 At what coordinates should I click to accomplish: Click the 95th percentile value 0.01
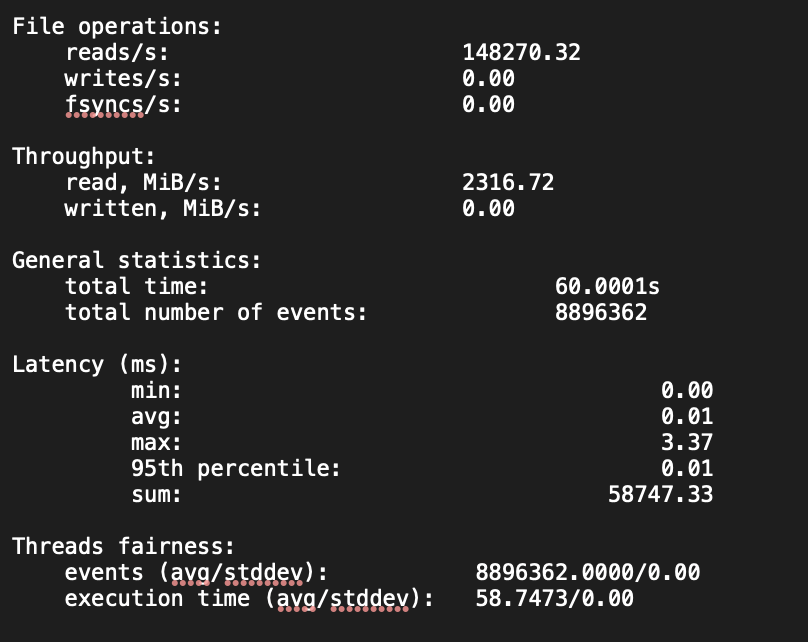(687, 468)
